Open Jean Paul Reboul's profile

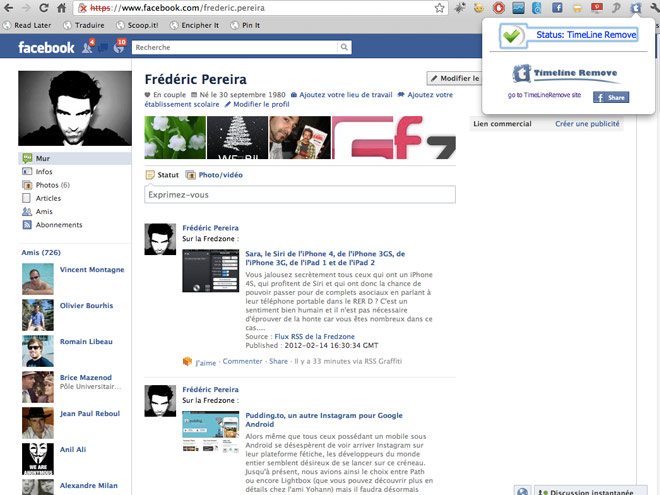coord(90,414)
